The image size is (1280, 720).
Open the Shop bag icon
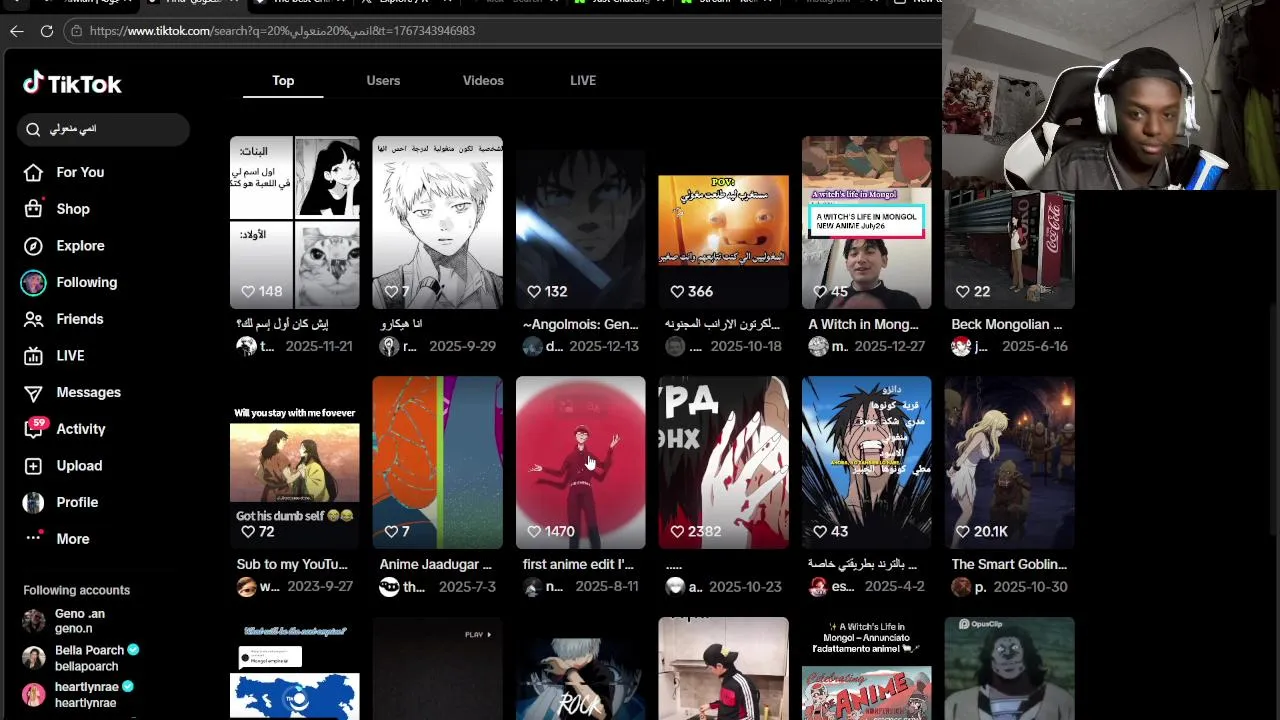(33, 209)
